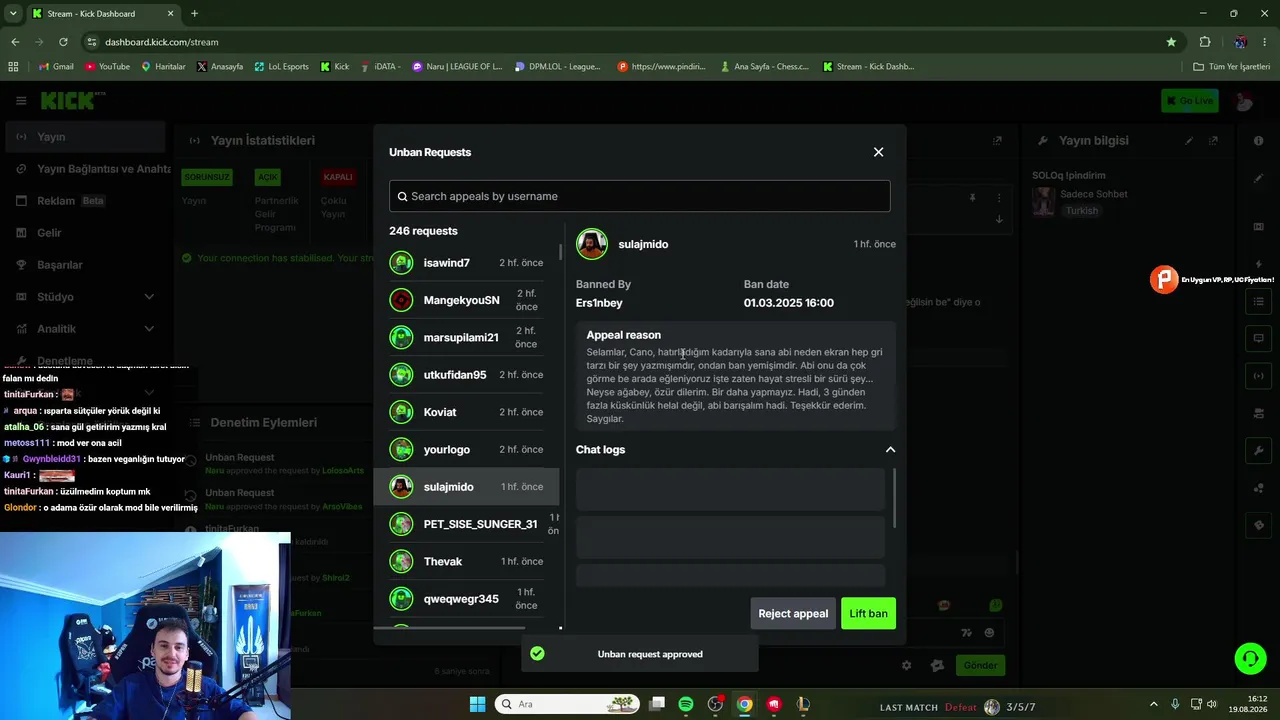Click the Pindirim ad logo
This screenshot has height=720, width=1280.
click(1164, 279)
